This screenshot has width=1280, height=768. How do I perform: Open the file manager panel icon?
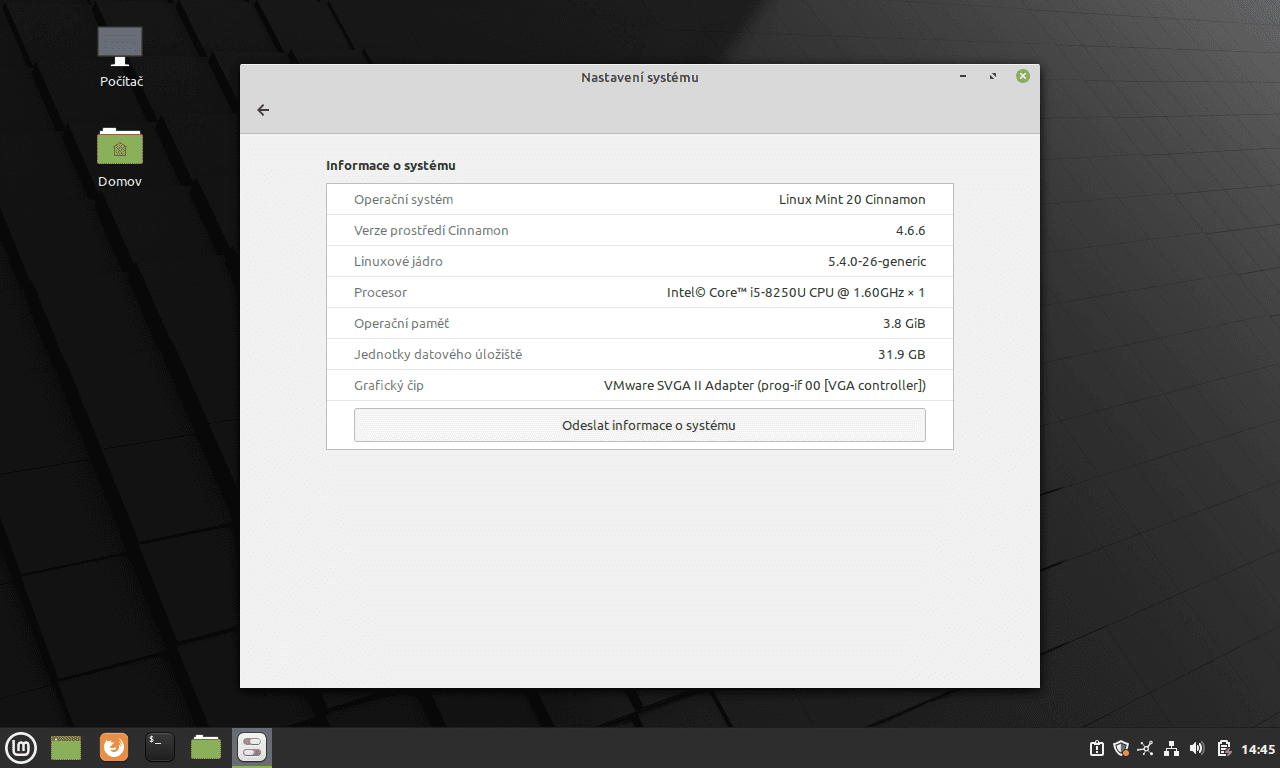pos(205,747)
